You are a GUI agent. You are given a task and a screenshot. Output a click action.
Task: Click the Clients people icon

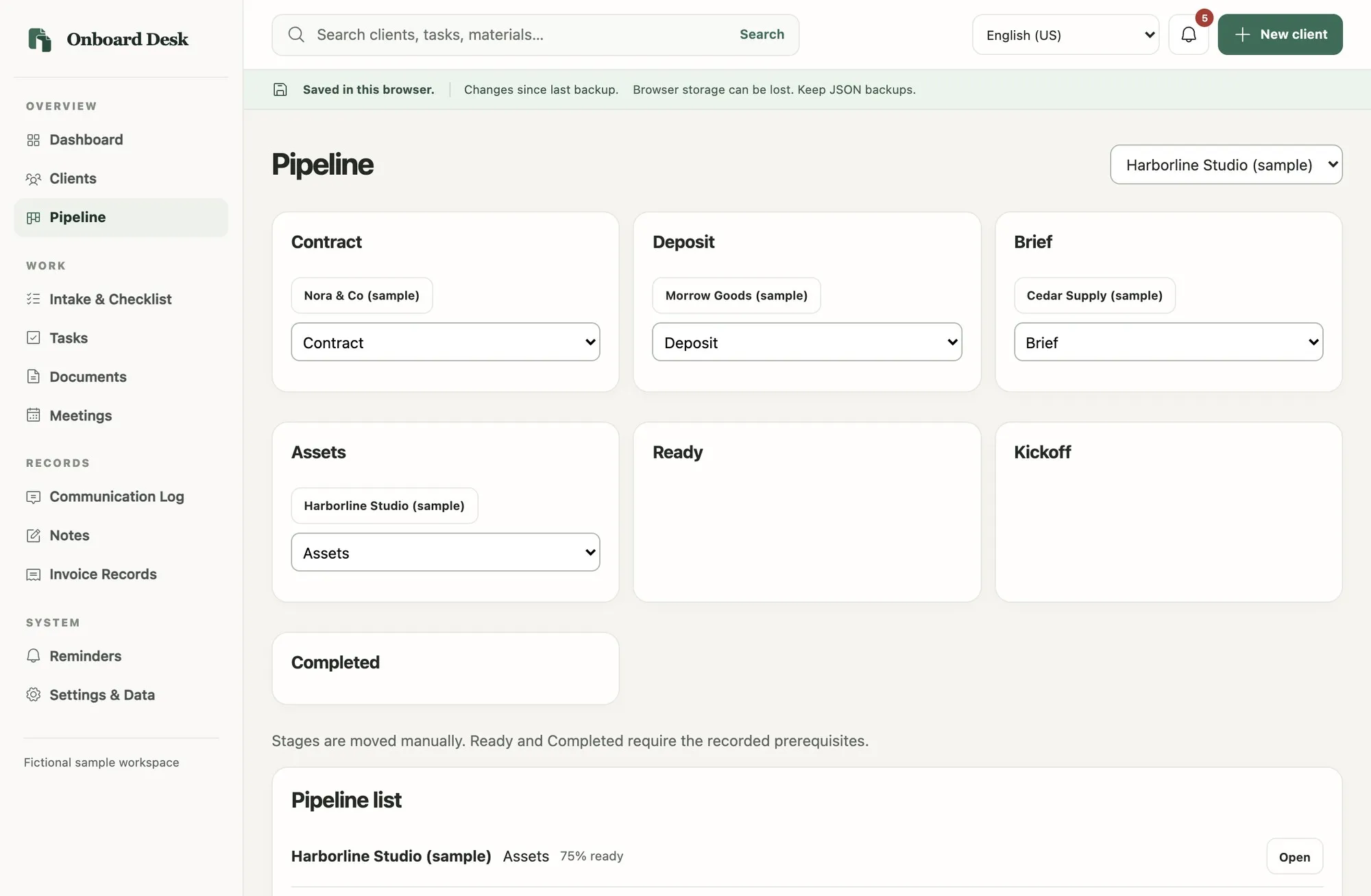pos(33,179)
